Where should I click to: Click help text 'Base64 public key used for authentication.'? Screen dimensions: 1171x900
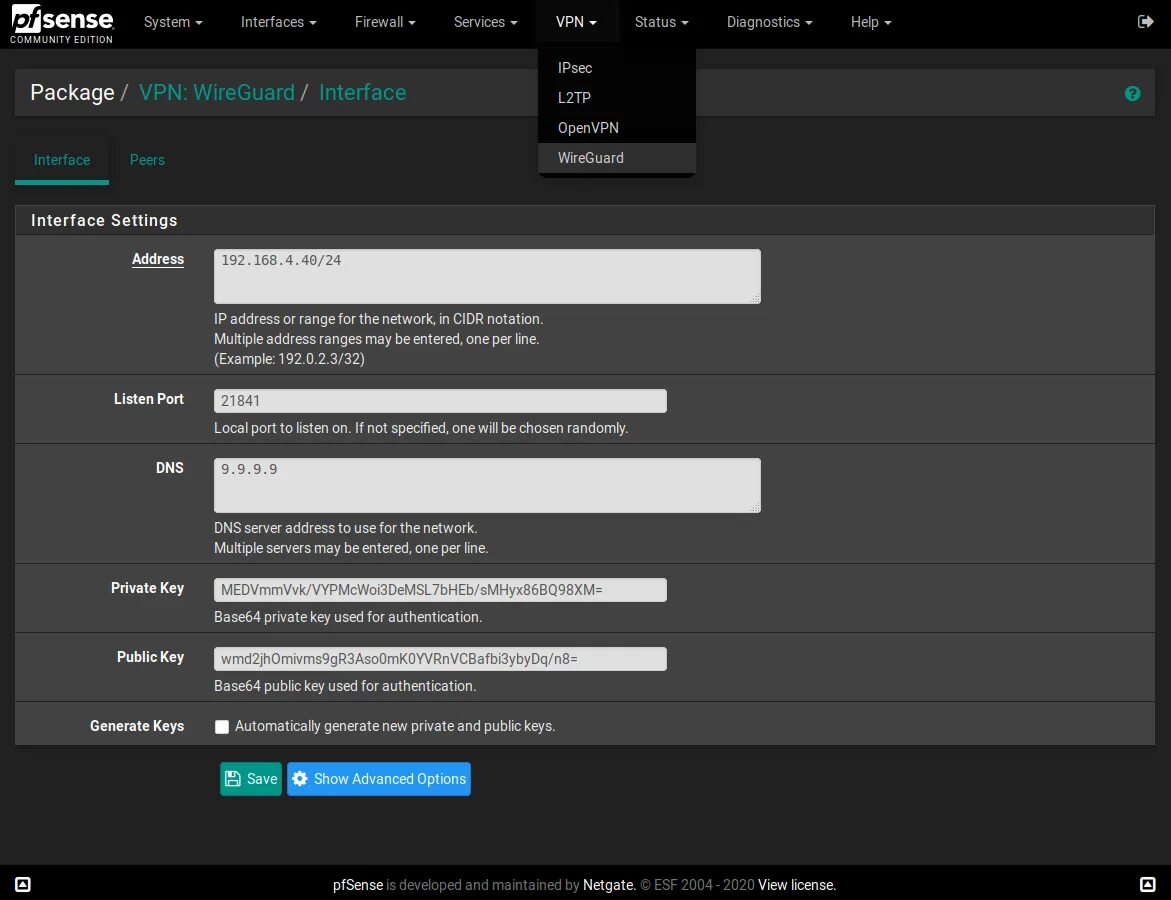pos(345,686)
